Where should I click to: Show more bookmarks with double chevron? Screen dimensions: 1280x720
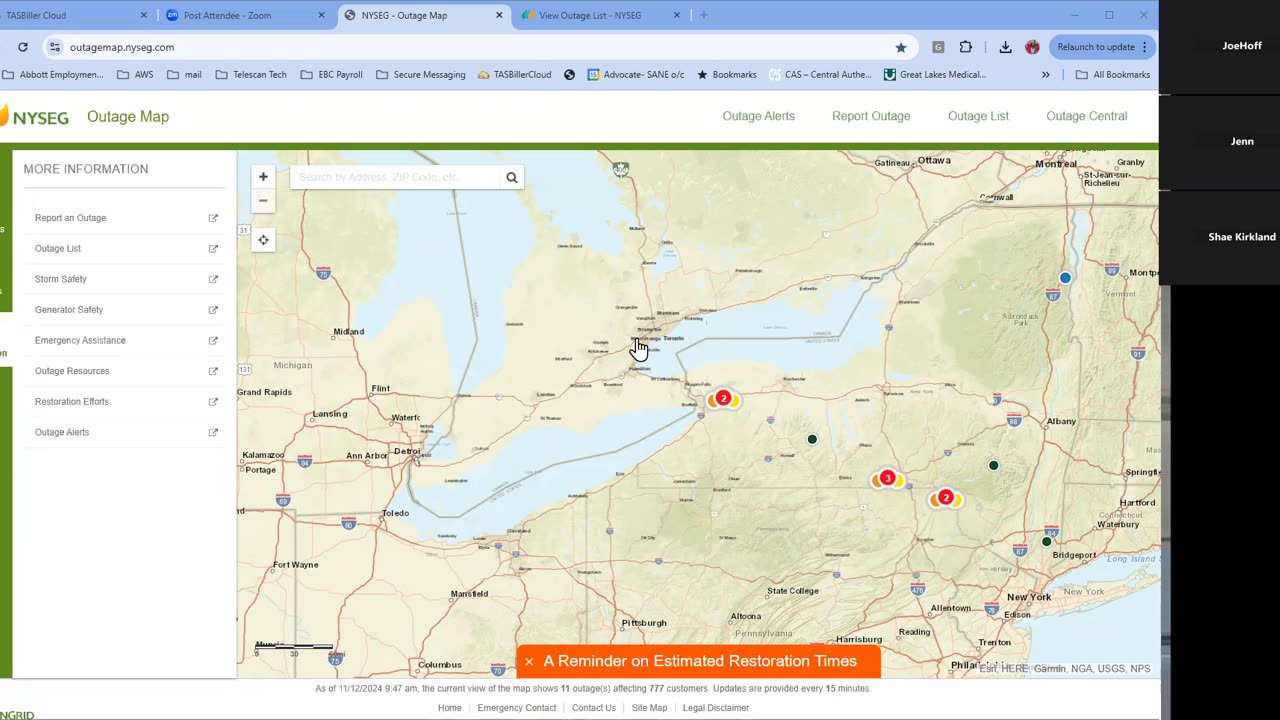click(1046, 75)
